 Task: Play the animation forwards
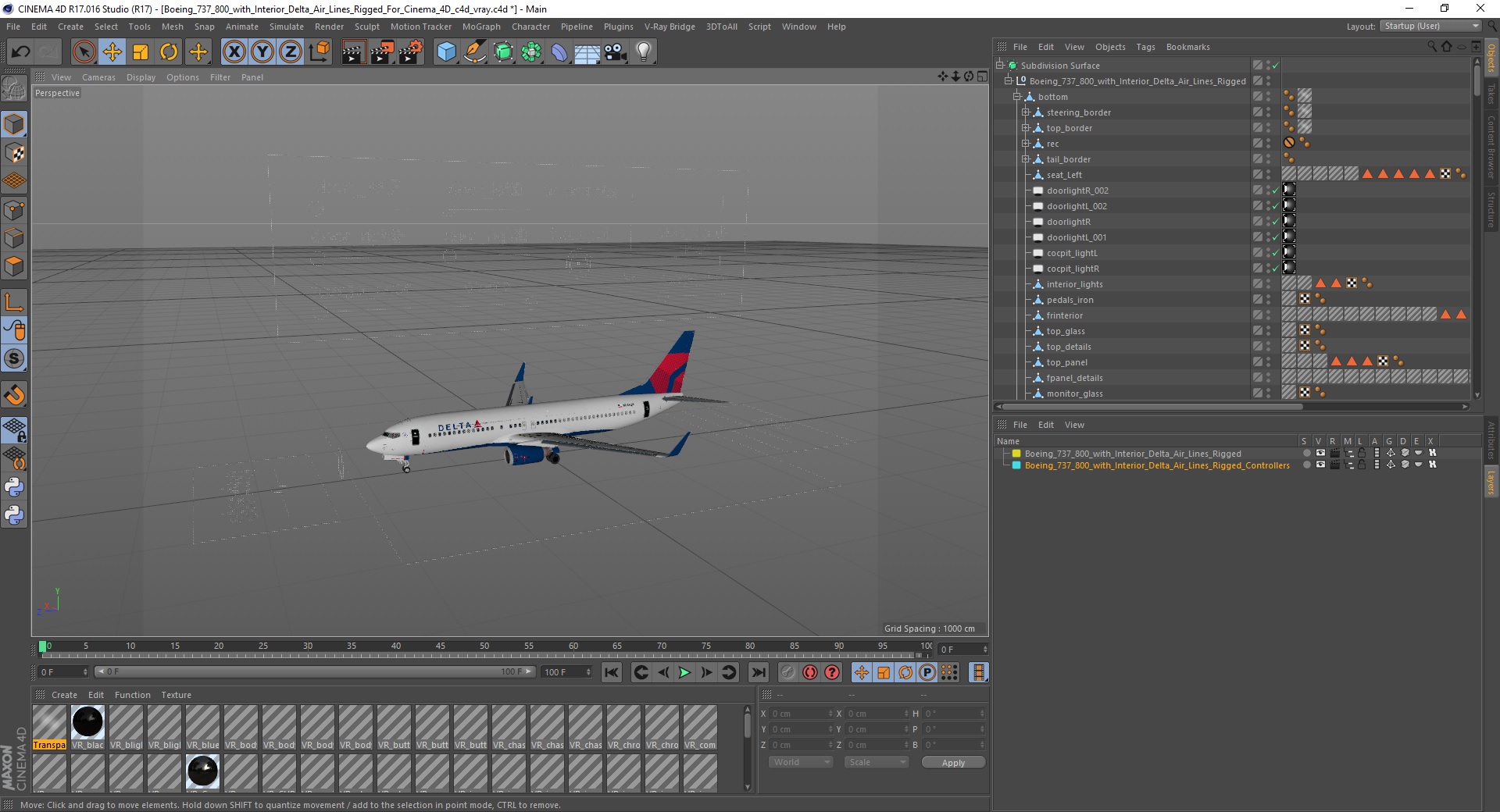(x=684, y=672)
